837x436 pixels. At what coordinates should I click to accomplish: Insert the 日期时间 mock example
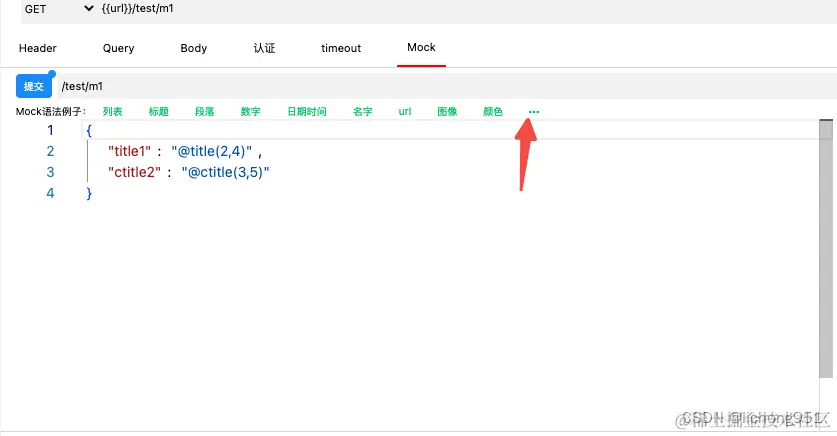(x=307, y=112)
